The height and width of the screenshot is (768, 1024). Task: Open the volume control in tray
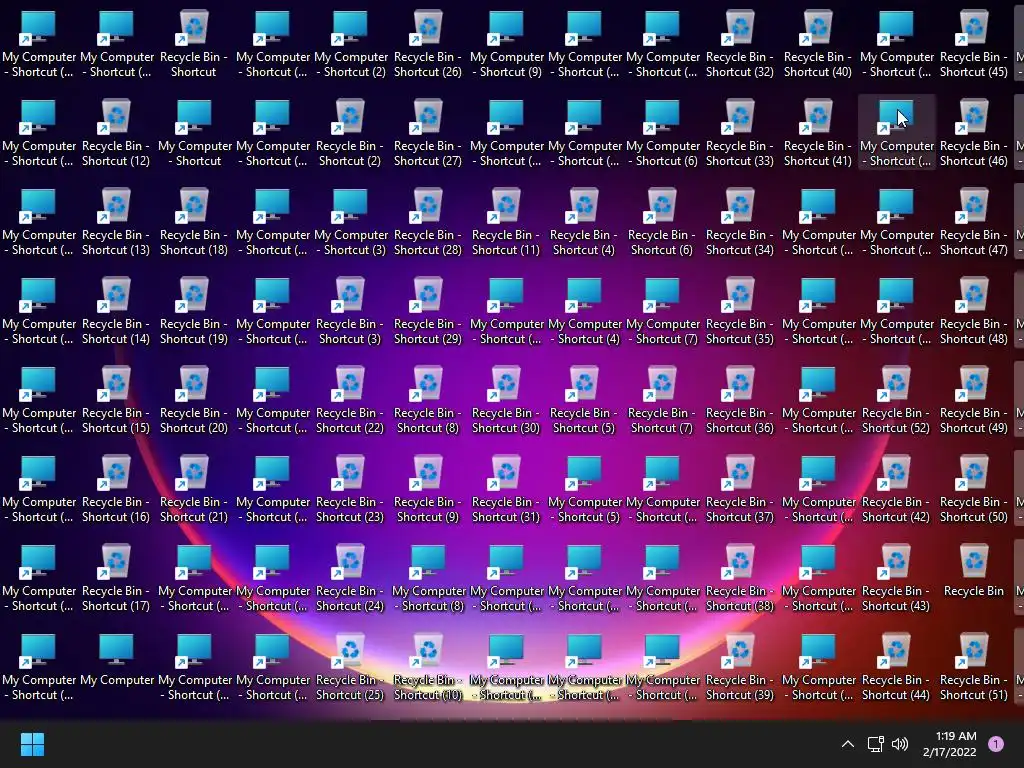pyautogui.click(x=900, y=744)
